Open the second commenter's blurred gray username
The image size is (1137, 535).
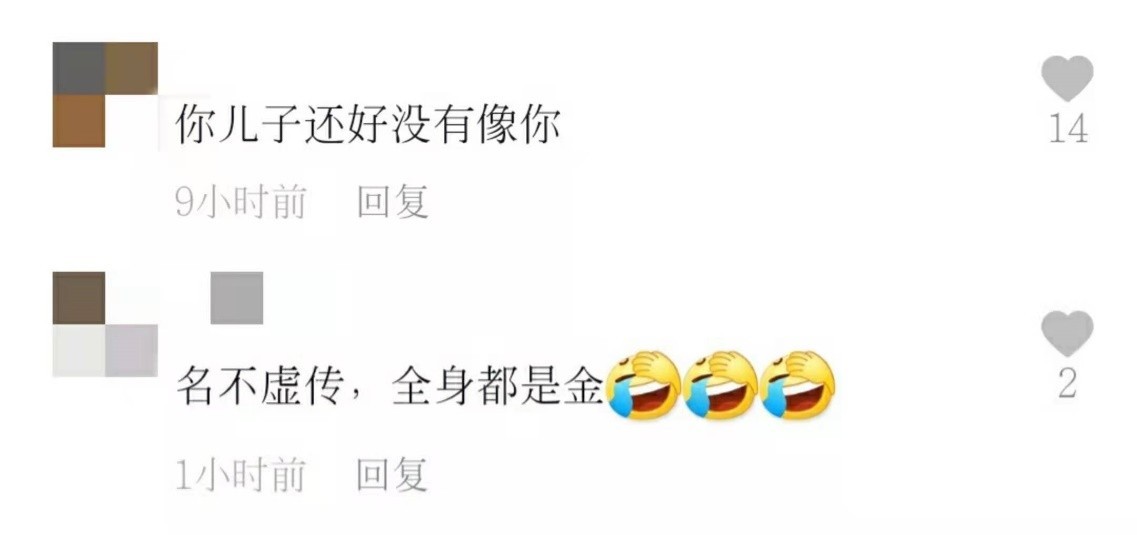pos(237,298)
